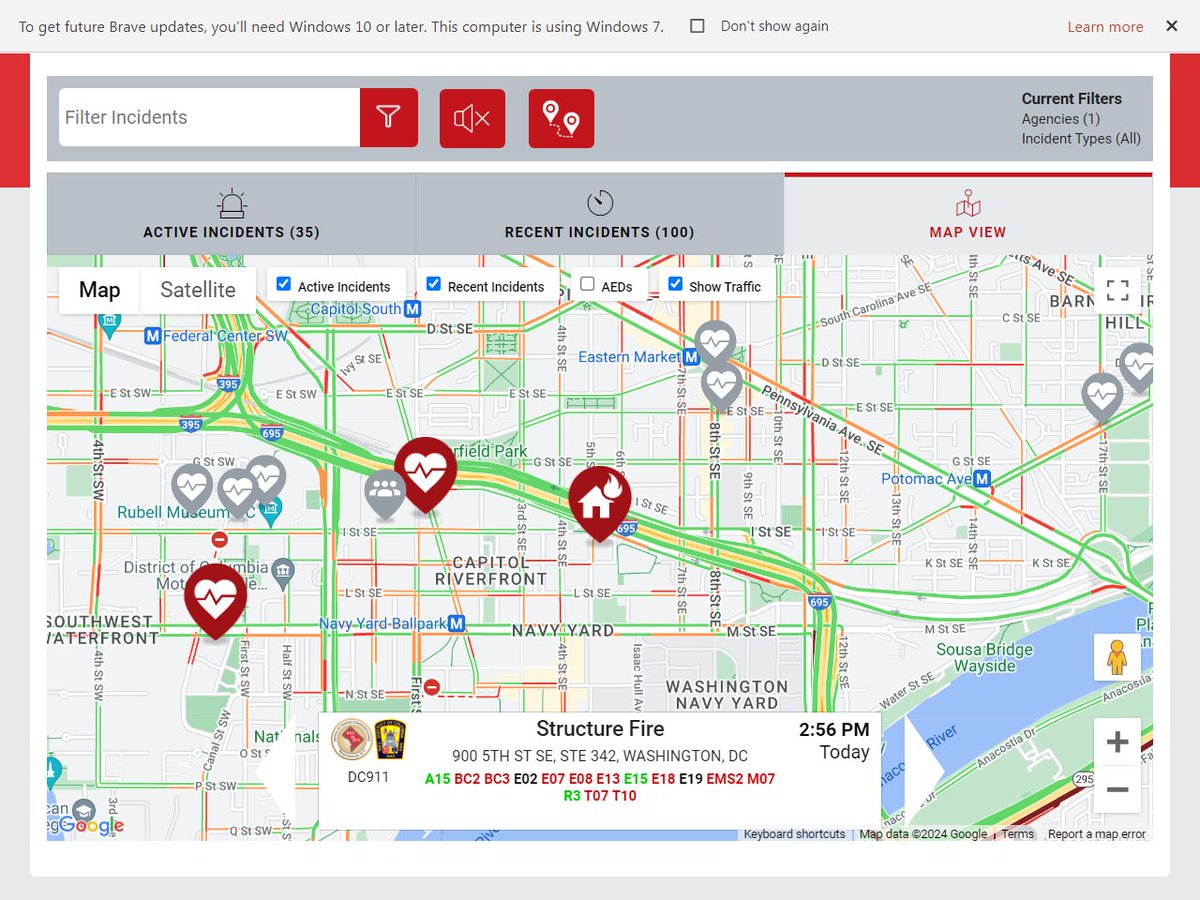Click the Agencies (1) filter text
Viewport: 1200px width, 900px height.
[x=1061, y=119]
